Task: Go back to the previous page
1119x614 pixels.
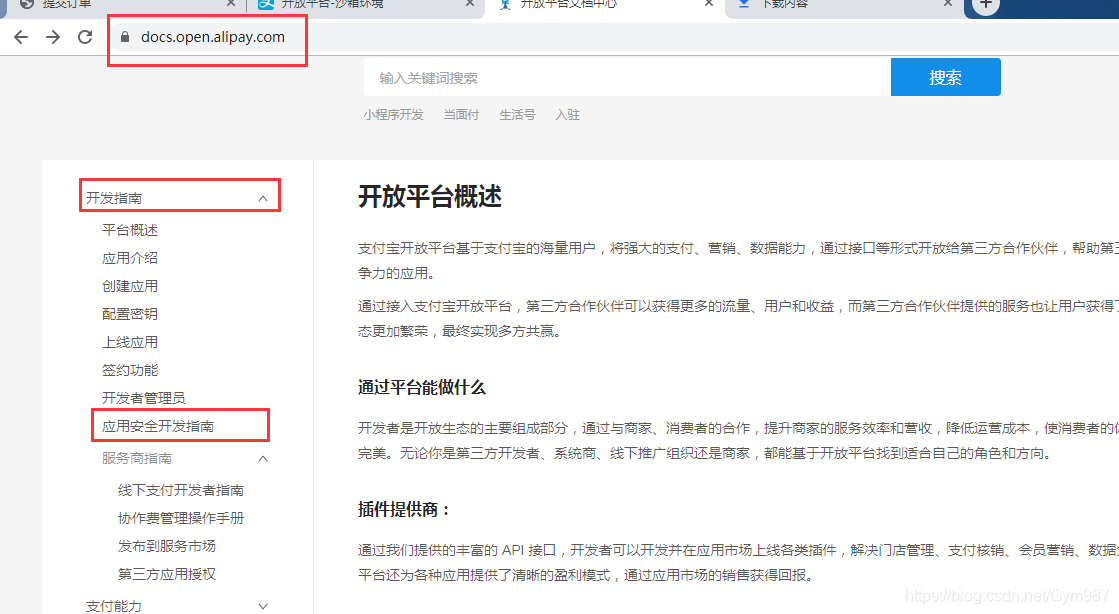Action: click(21, 37)
